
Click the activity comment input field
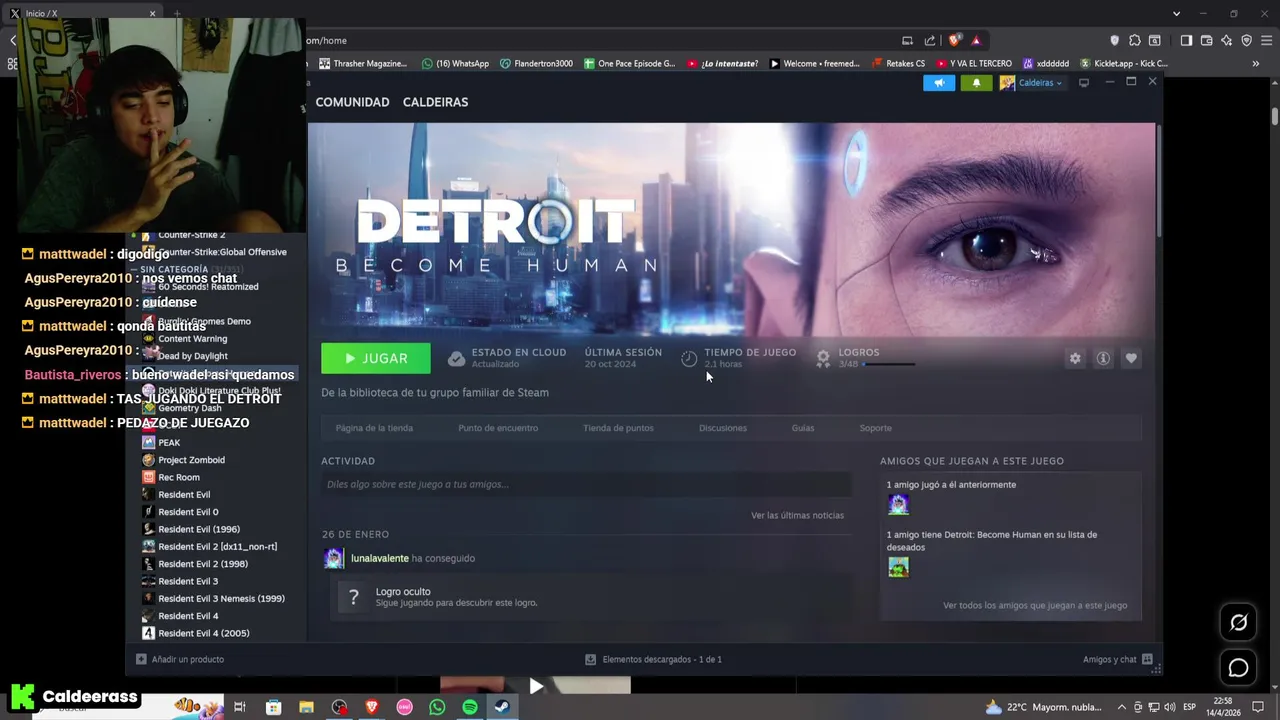click(586, 484)
